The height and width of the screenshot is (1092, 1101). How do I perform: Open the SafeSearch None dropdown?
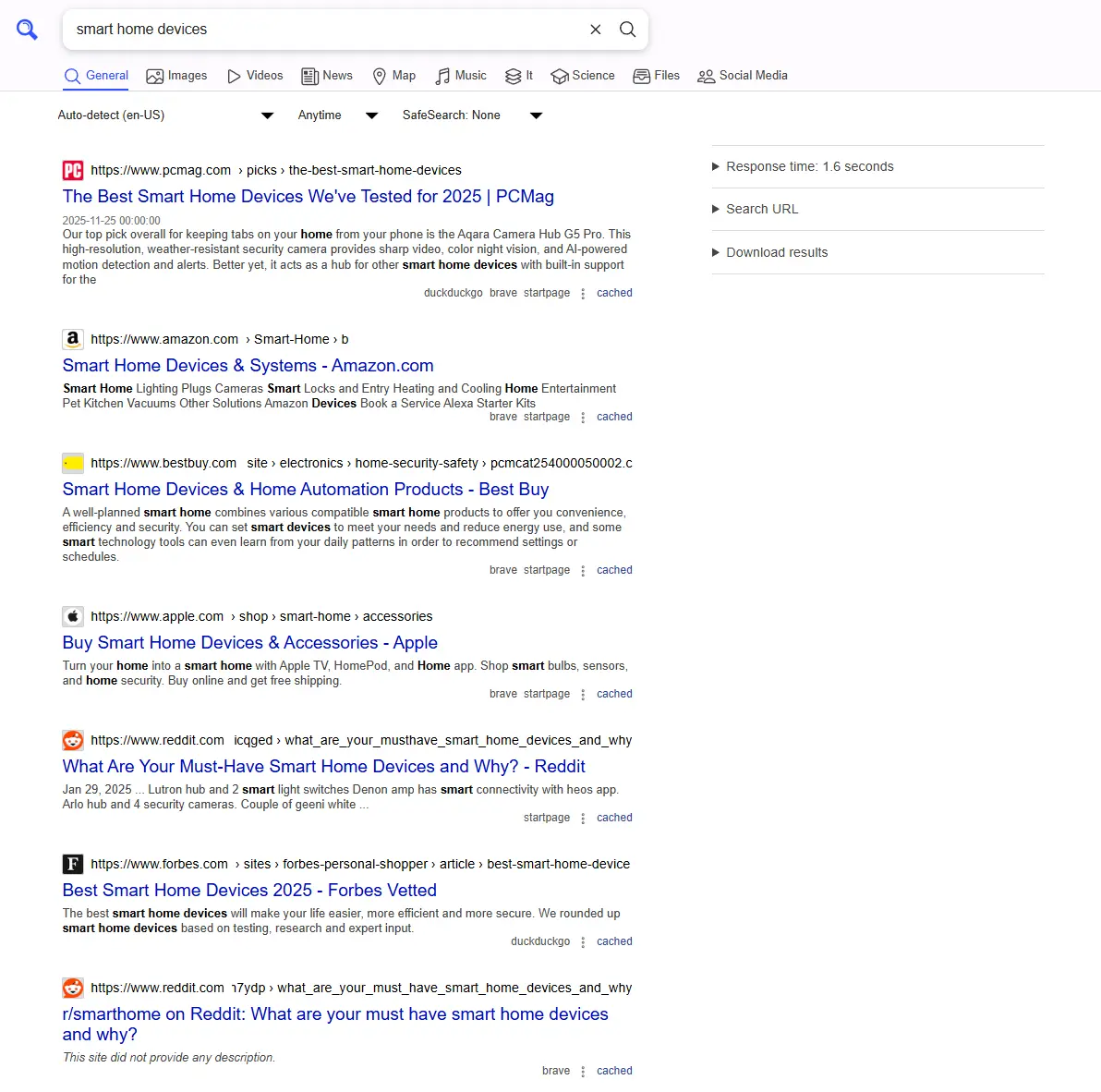[473, 115]
